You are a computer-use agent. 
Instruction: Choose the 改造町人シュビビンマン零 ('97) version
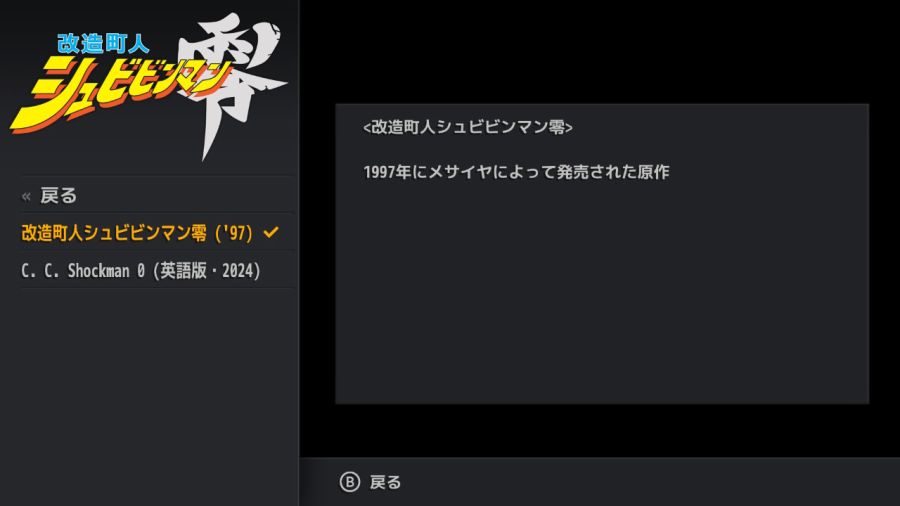pos(157,232)
